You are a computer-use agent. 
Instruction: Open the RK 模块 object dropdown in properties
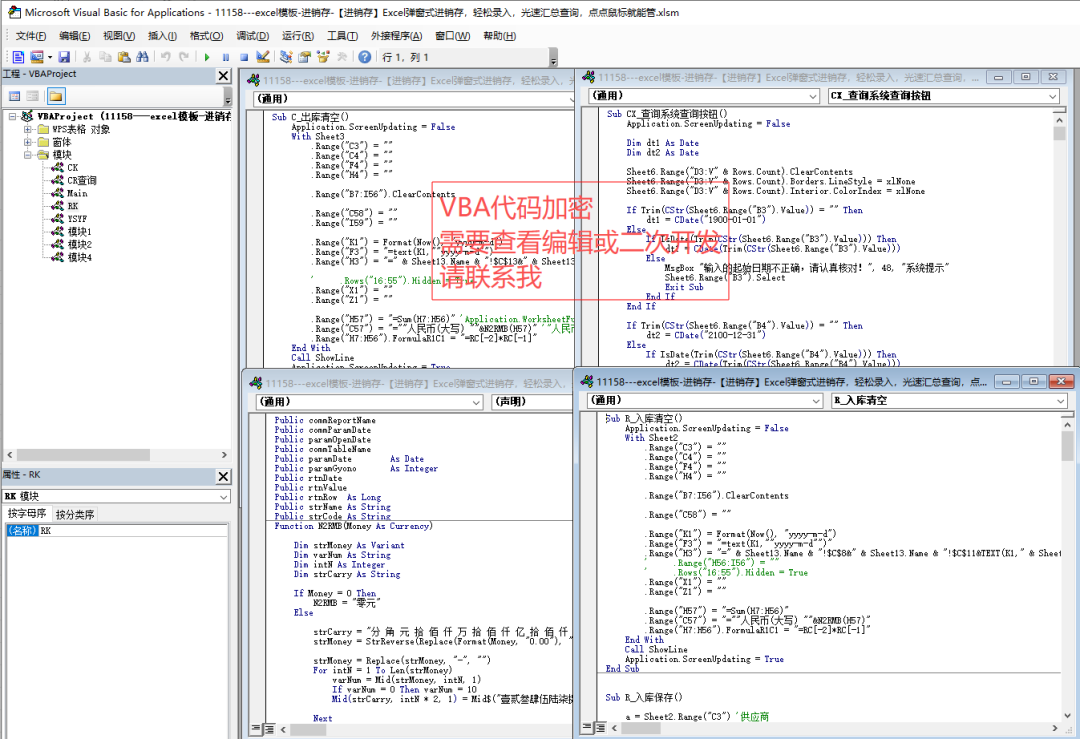[x=224, y=497]
